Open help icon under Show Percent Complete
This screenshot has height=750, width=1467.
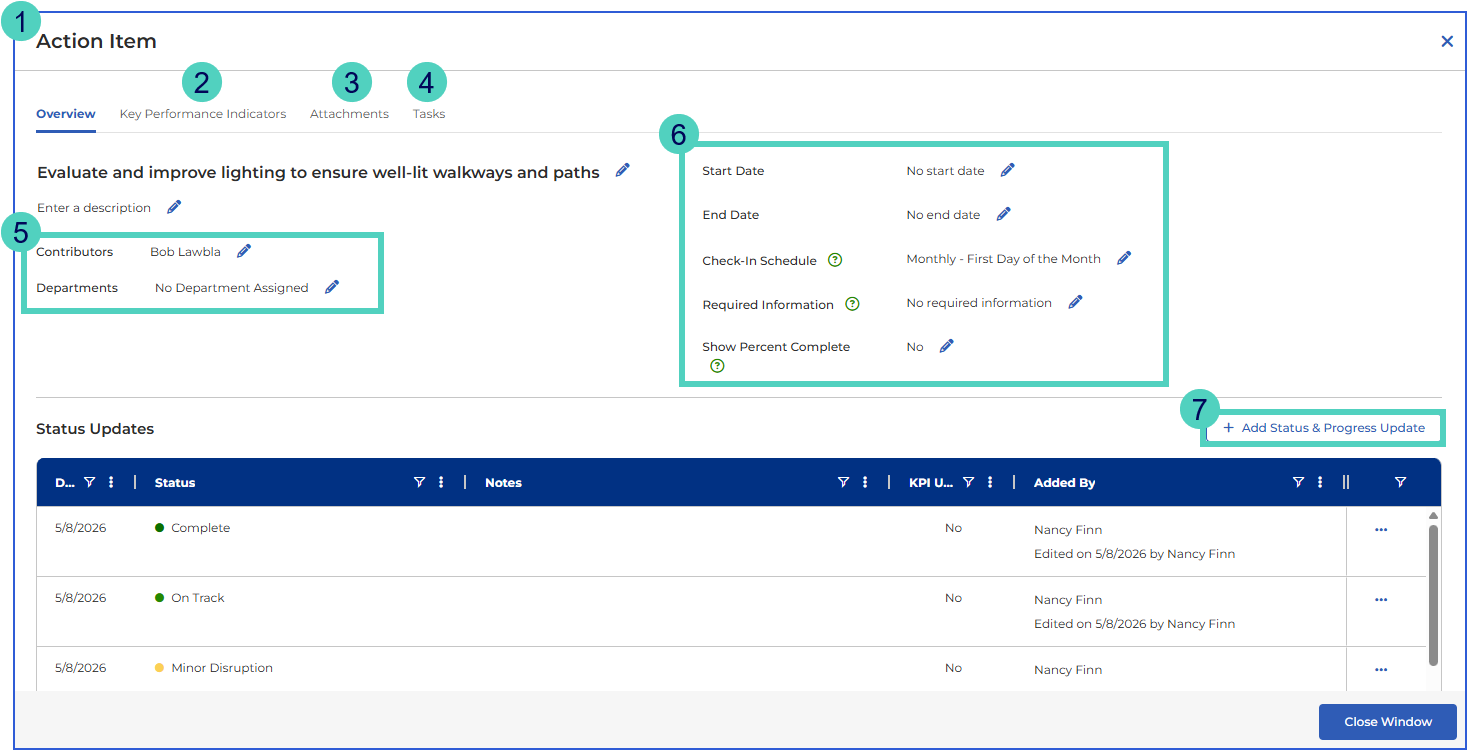717,366
